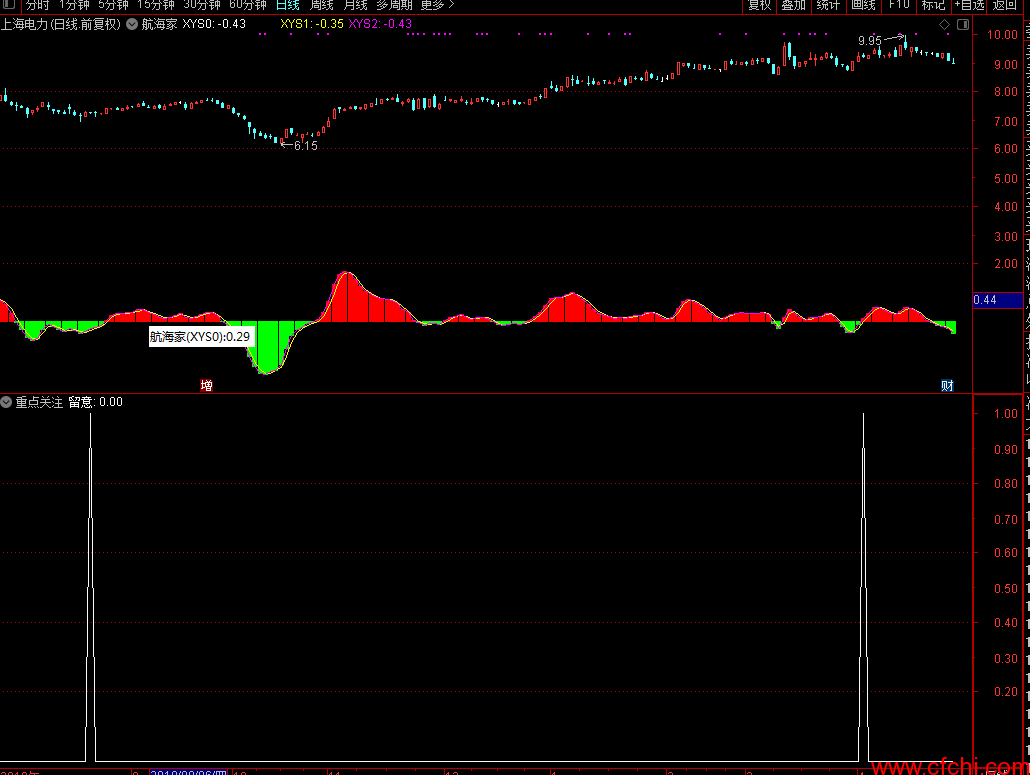Select the 周线 weekly chart tab
The image size is (1030, 775).
point(322,5)
